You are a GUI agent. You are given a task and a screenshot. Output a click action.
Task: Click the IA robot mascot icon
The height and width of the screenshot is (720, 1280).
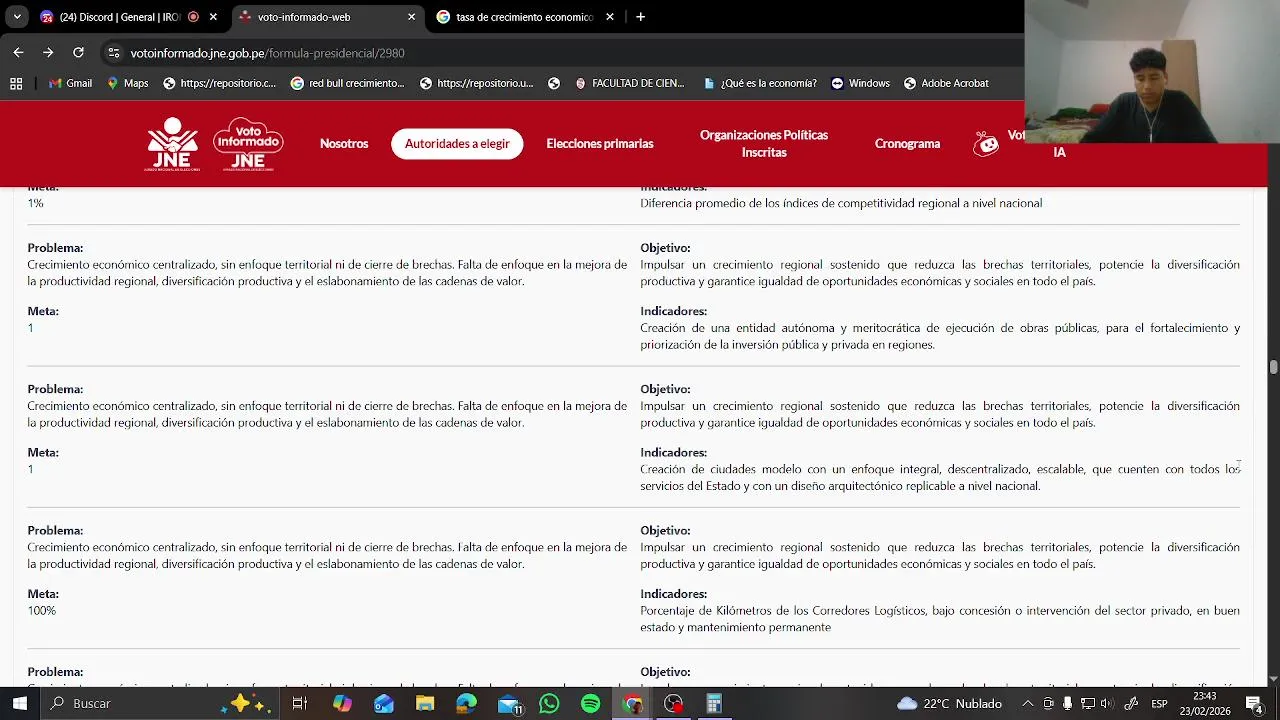[x=986, y=144]
